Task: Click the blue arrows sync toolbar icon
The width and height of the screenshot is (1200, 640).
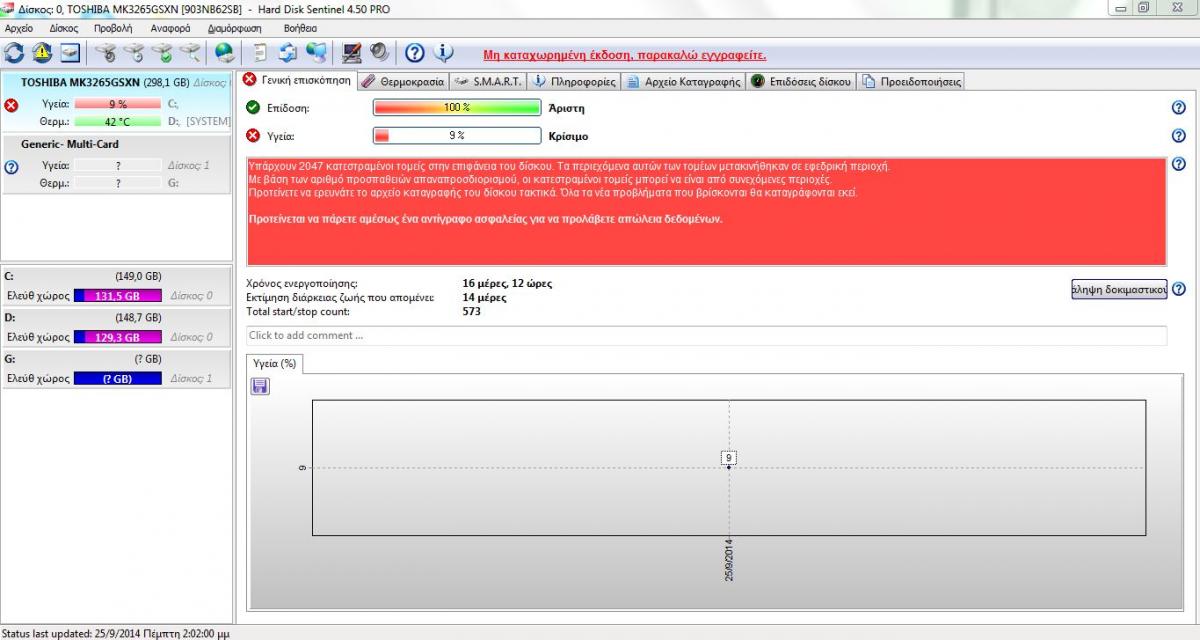Action: click(288, 52)
